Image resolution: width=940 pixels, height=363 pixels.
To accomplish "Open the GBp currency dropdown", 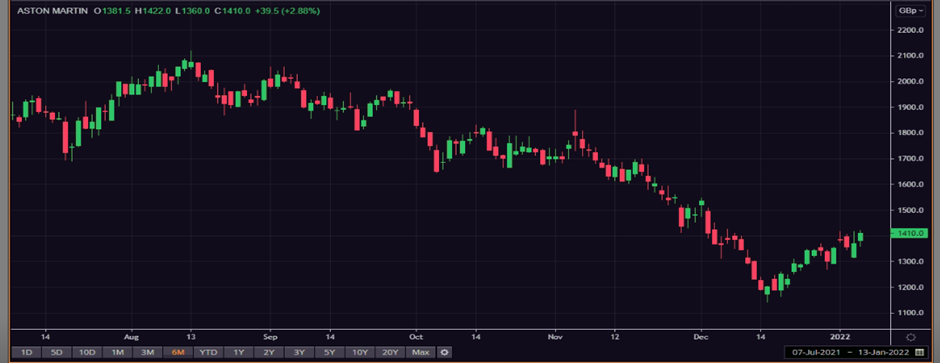I will (910, 11).
